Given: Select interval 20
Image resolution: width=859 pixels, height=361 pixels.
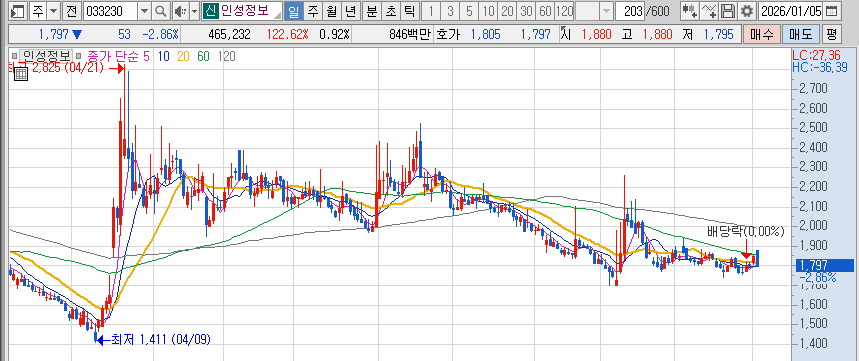Looking at the screenshot, I should click(507, 10).
